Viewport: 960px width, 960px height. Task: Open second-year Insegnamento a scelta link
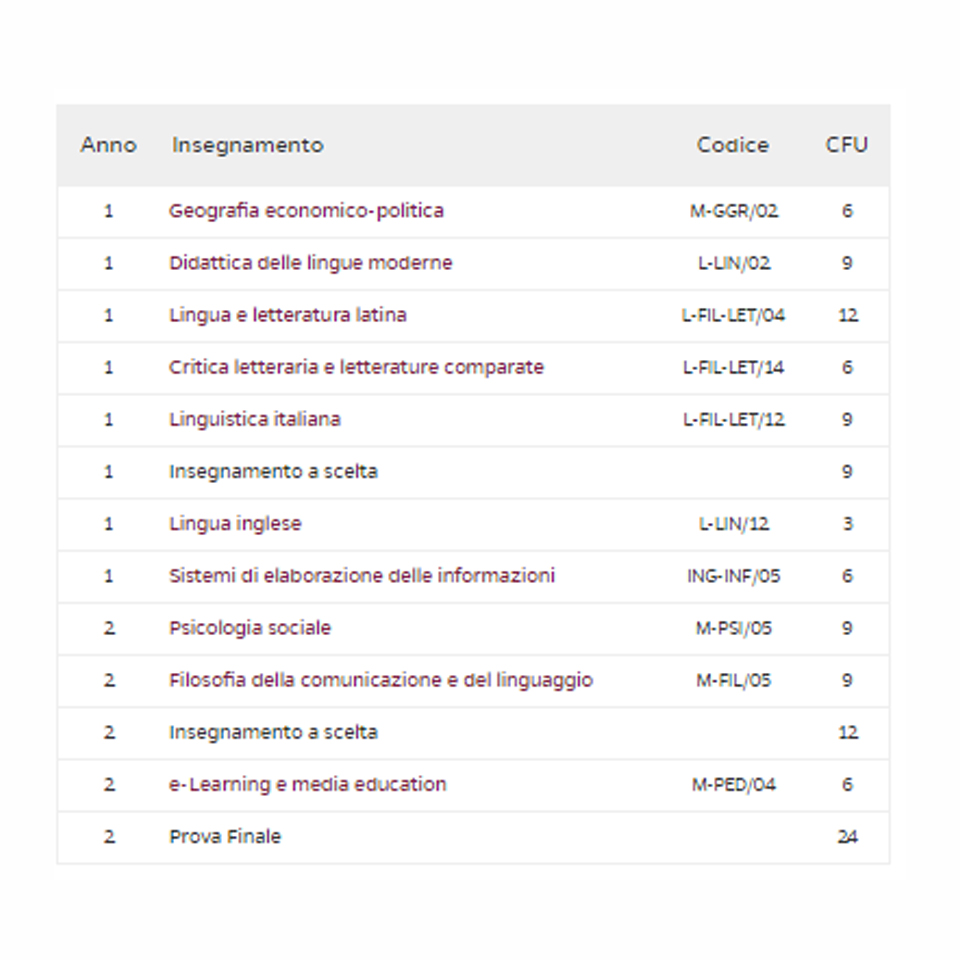coord(273,732)
